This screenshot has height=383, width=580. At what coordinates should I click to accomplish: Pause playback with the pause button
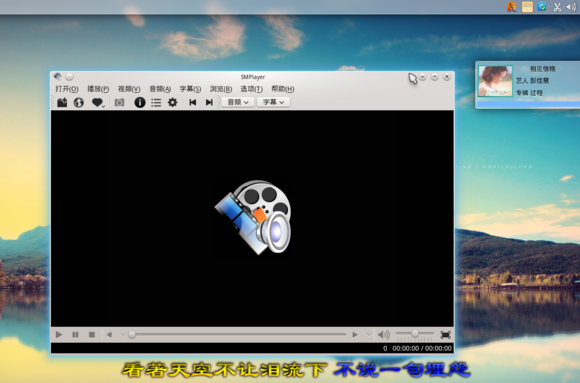pos(75,335)
